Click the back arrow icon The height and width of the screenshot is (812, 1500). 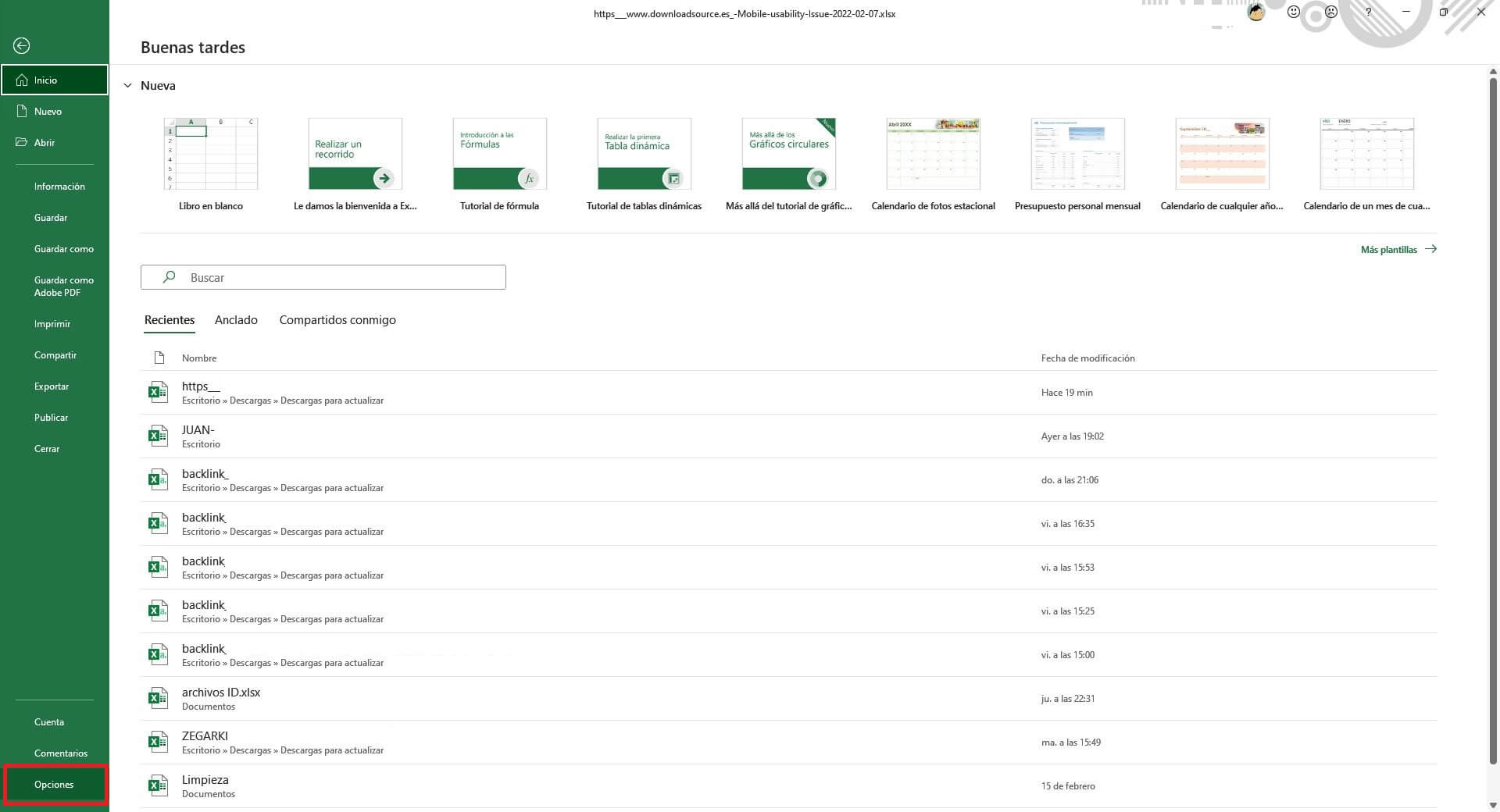22,46
